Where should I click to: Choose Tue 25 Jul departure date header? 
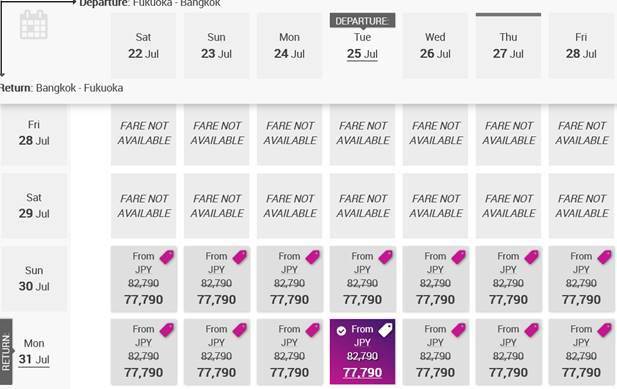click(x=362, y=46)
